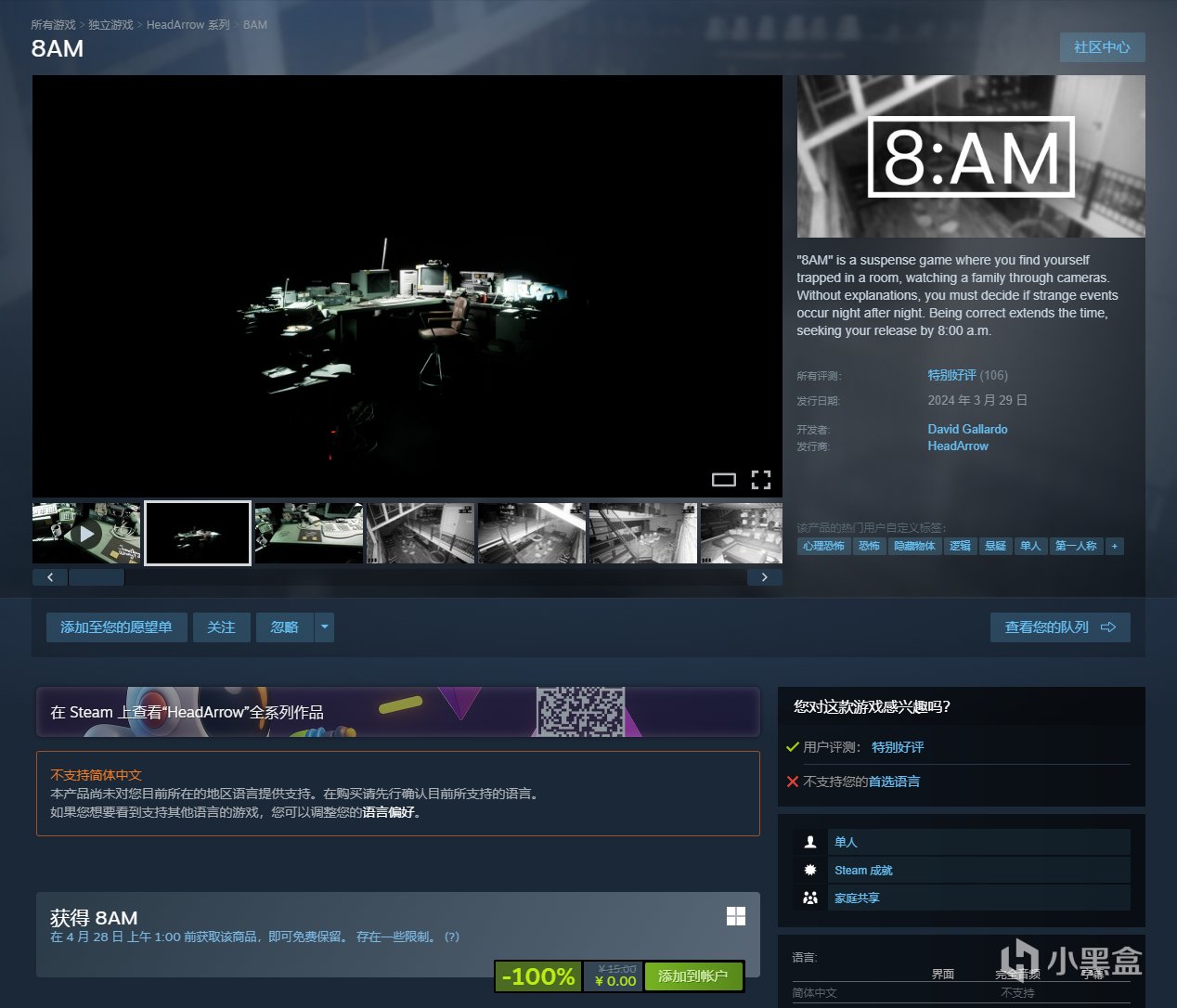Select the dark desk screenshot thumbnail

198,533
